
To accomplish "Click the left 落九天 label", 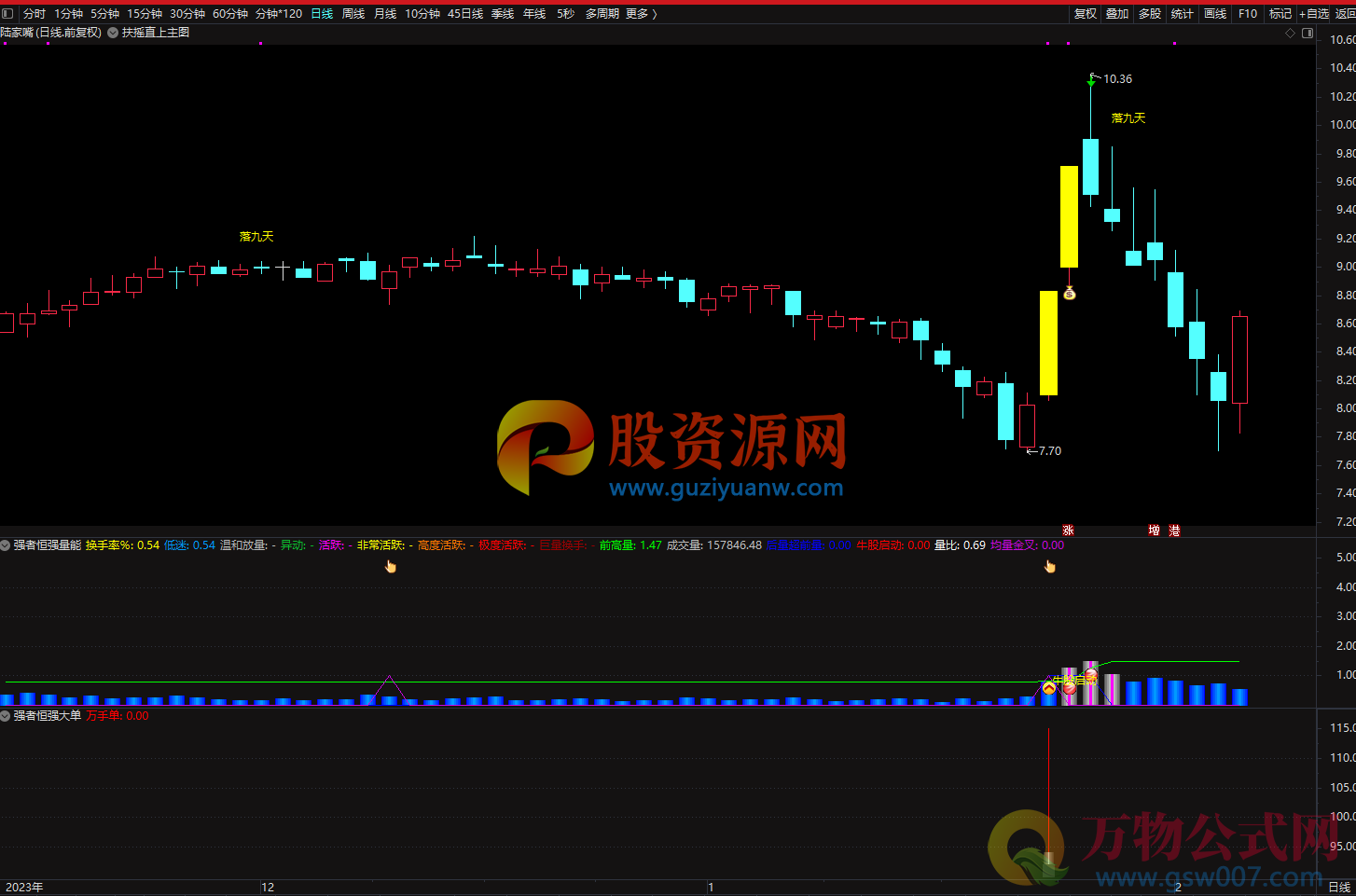I will 256,237.
